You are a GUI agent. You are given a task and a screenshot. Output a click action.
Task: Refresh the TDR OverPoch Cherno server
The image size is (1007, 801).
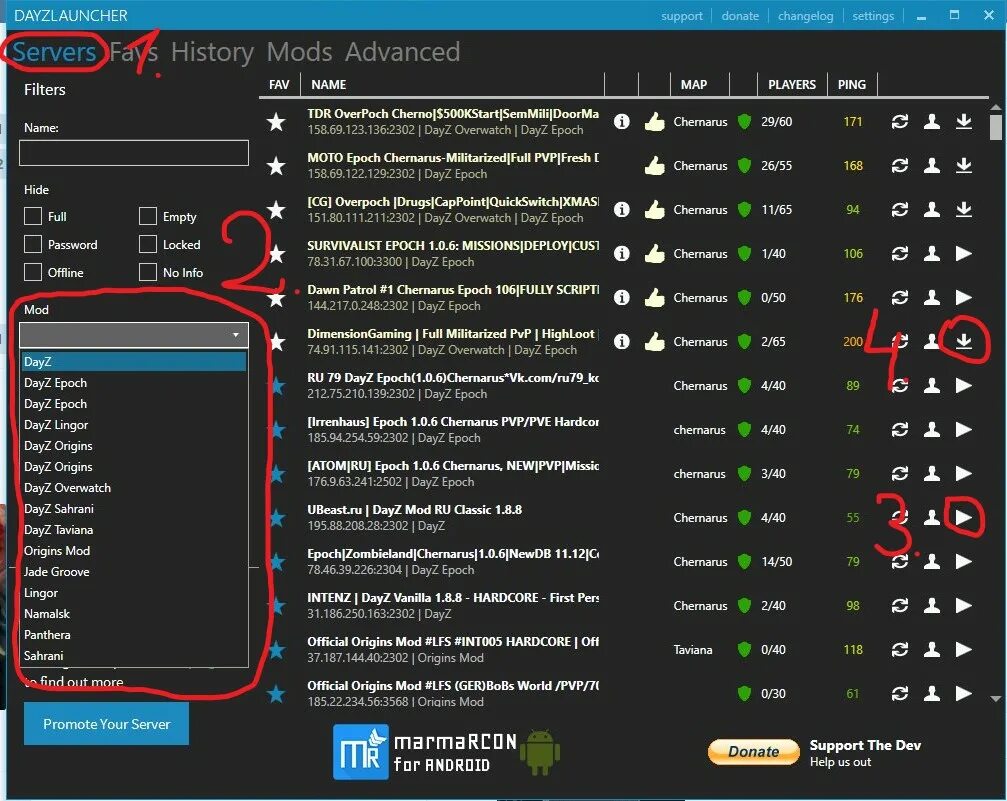click(900, 121)
